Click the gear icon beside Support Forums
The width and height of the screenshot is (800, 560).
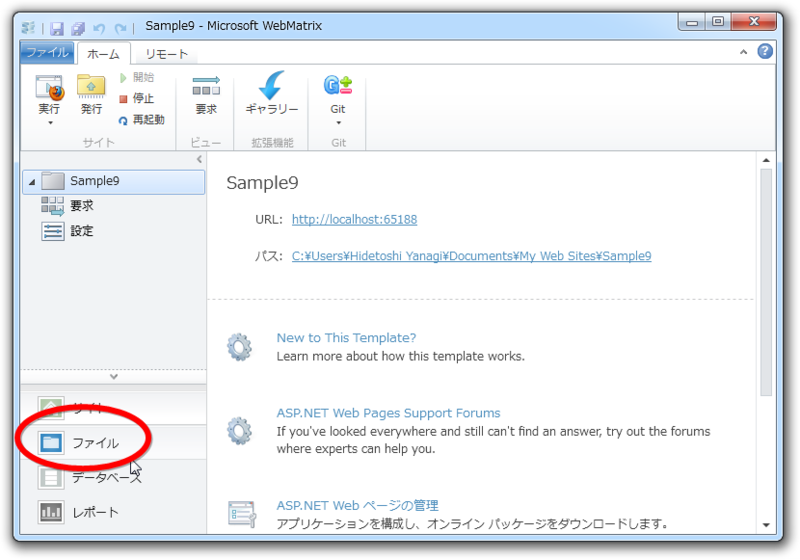click(x=239, y=431)
